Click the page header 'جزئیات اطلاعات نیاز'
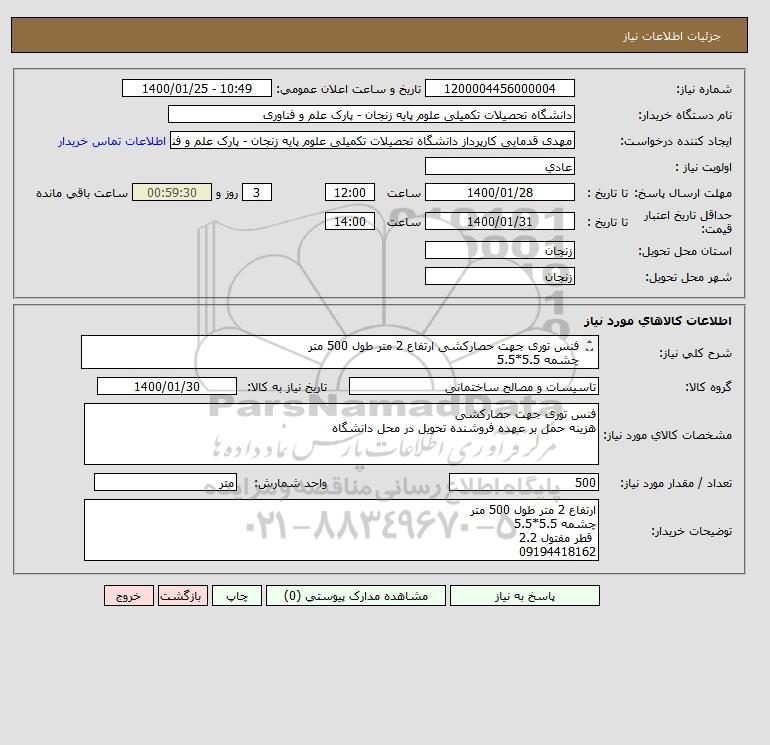Viewport: 770px width, 745px height. click(x=671, y=36)
